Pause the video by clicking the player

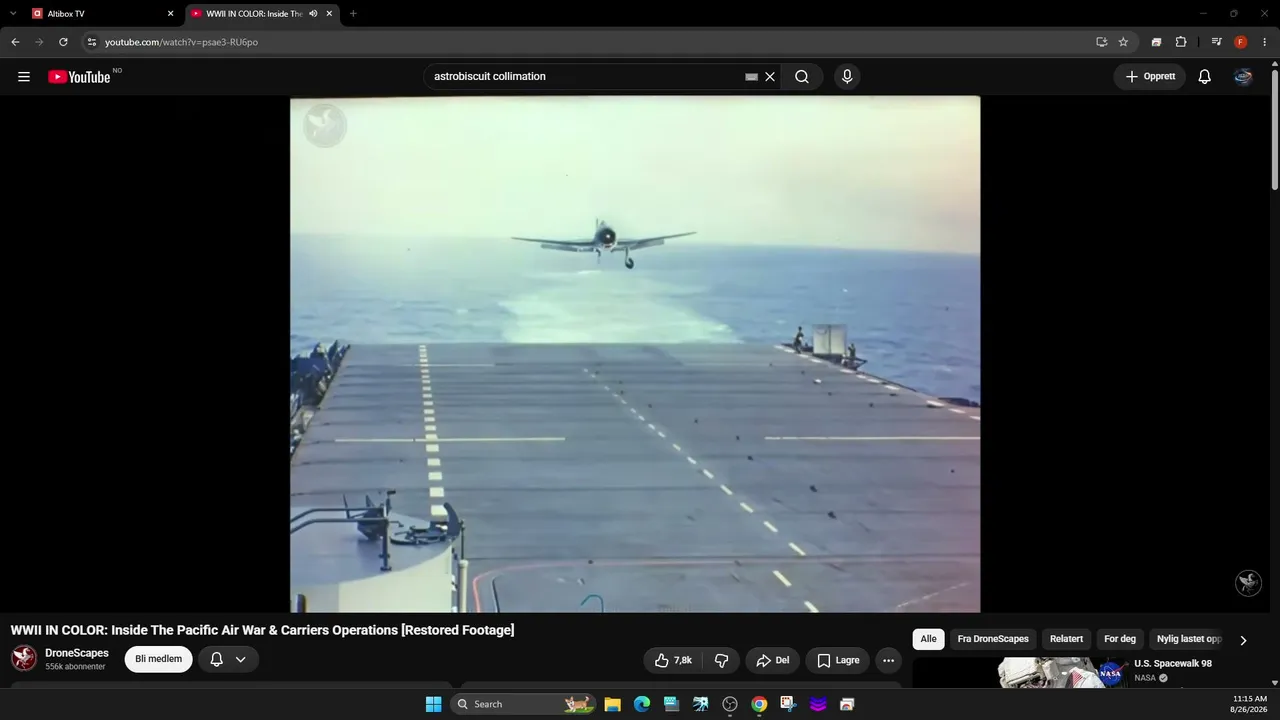coord(635,354)
